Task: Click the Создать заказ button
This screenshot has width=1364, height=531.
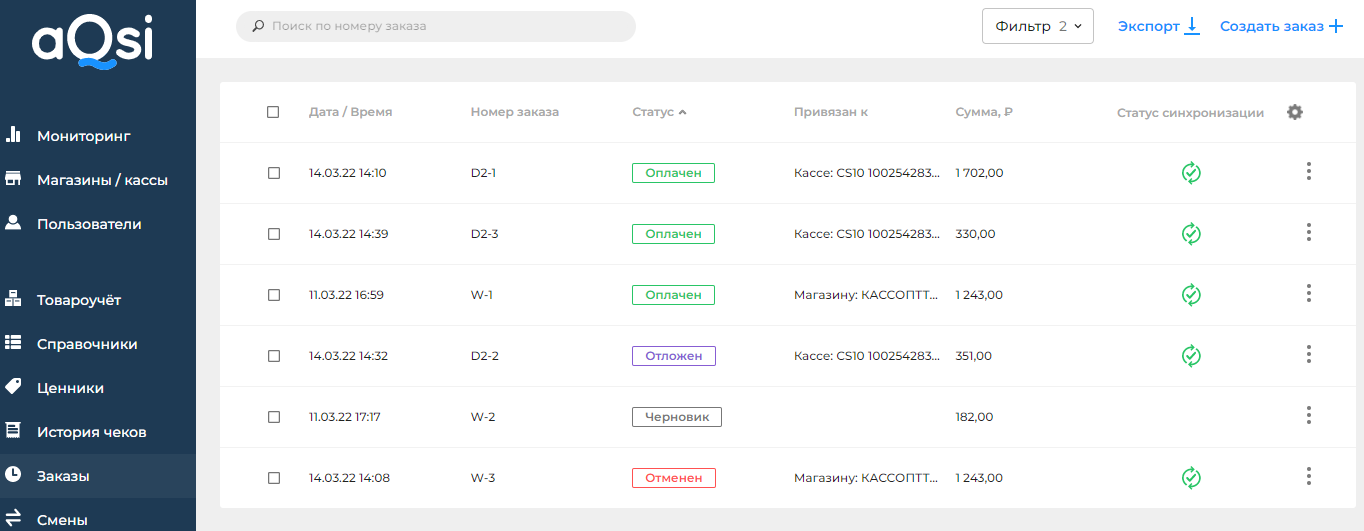Action: [1281, 26]
